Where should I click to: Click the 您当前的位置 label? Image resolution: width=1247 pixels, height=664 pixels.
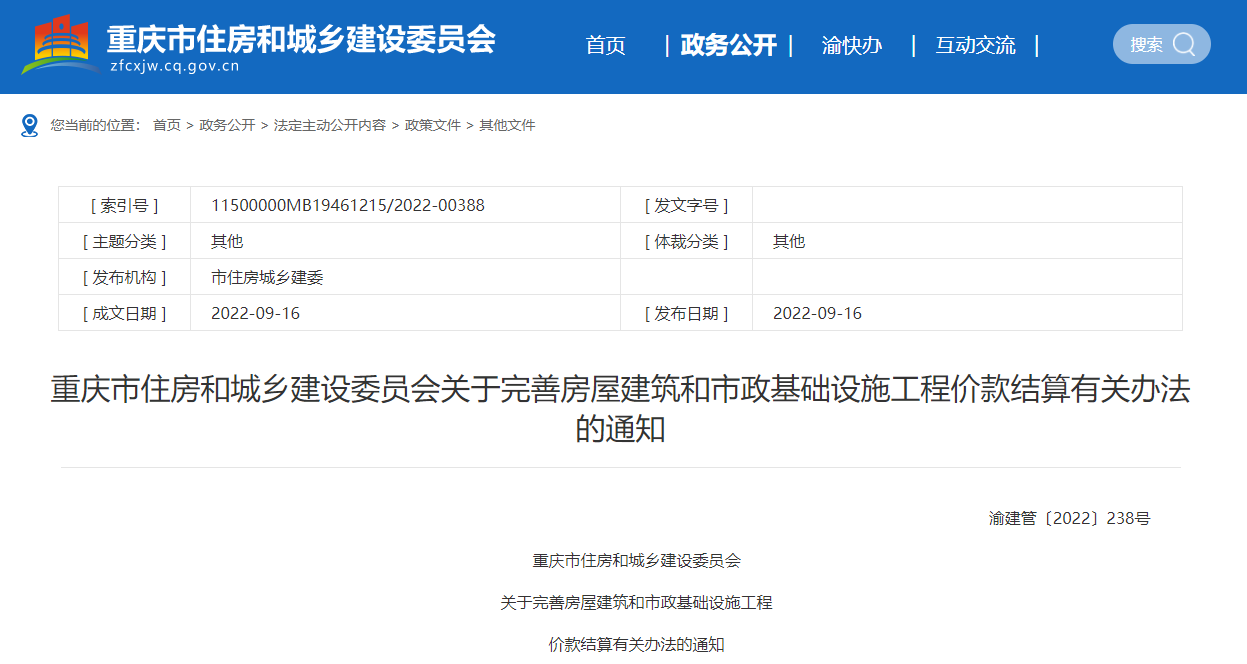click(x=95, y=125)
